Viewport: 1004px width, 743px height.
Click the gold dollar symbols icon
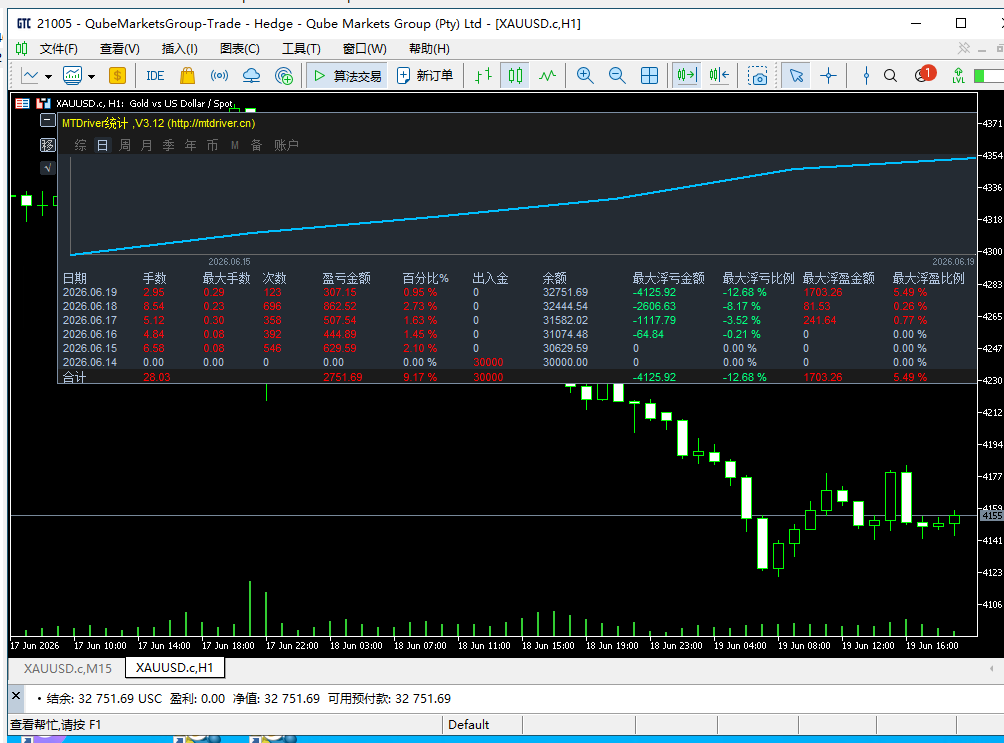pos(117,76)
